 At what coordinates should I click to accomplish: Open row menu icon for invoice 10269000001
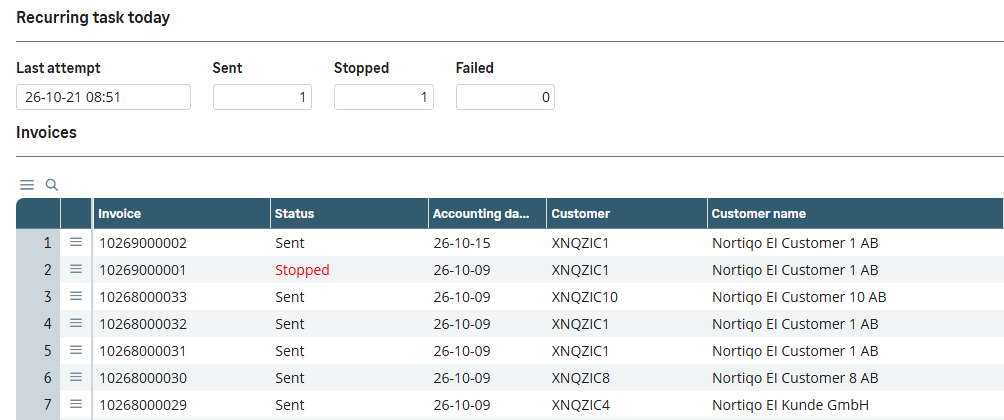pyautogui.click(x=76, y=269)
